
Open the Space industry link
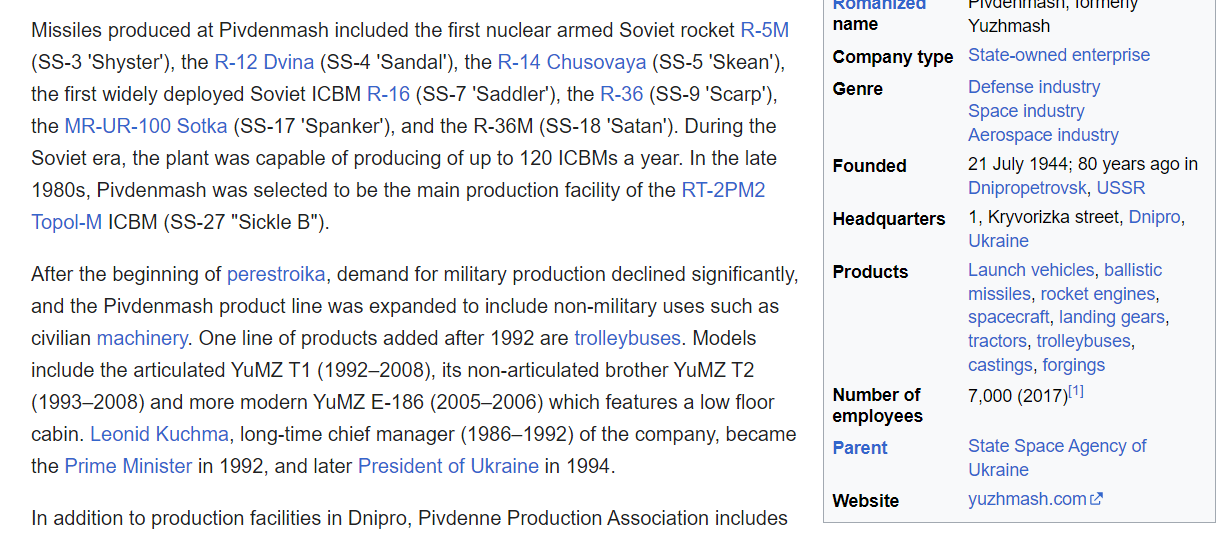pos(1026,111)
